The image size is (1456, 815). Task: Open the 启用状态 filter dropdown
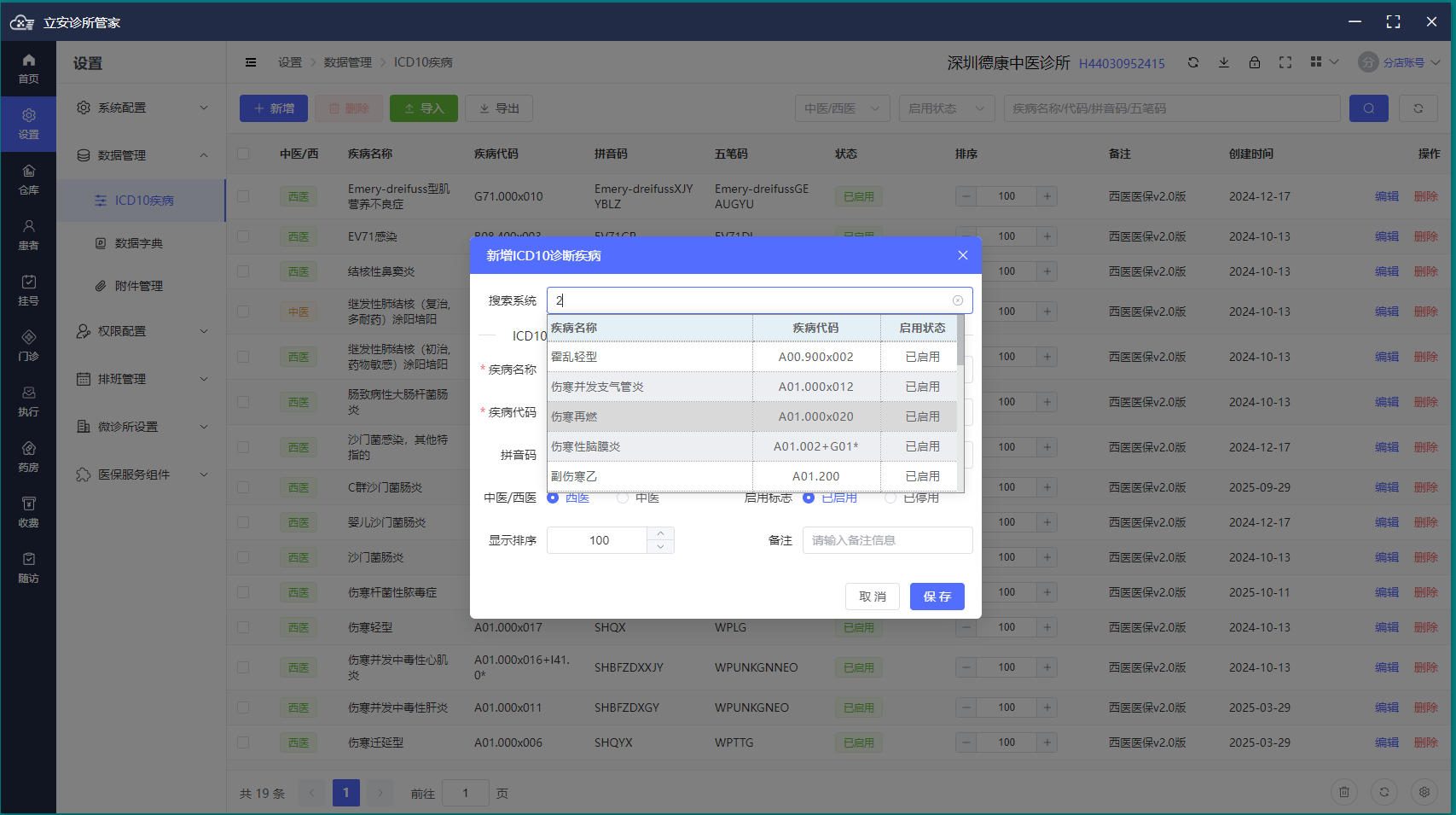point(946,108)
